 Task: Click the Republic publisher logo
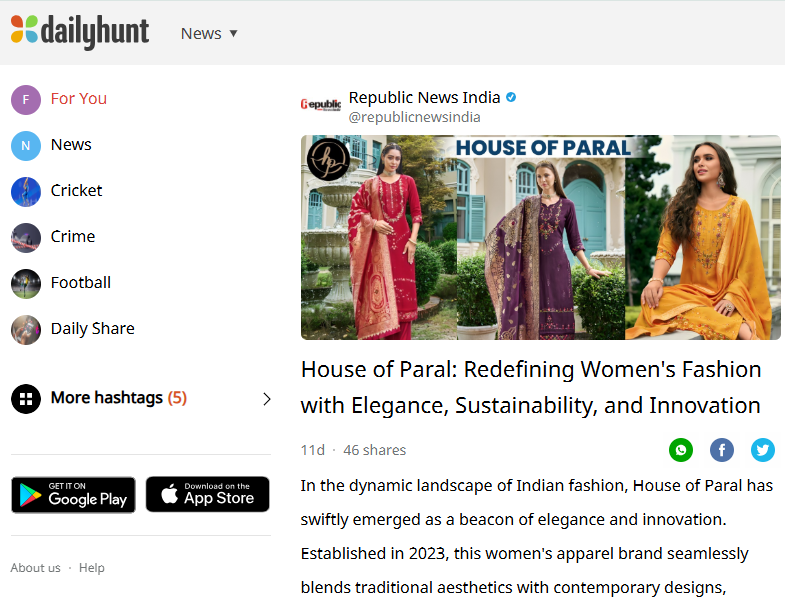pyautogui.click(x=320, y=104)
